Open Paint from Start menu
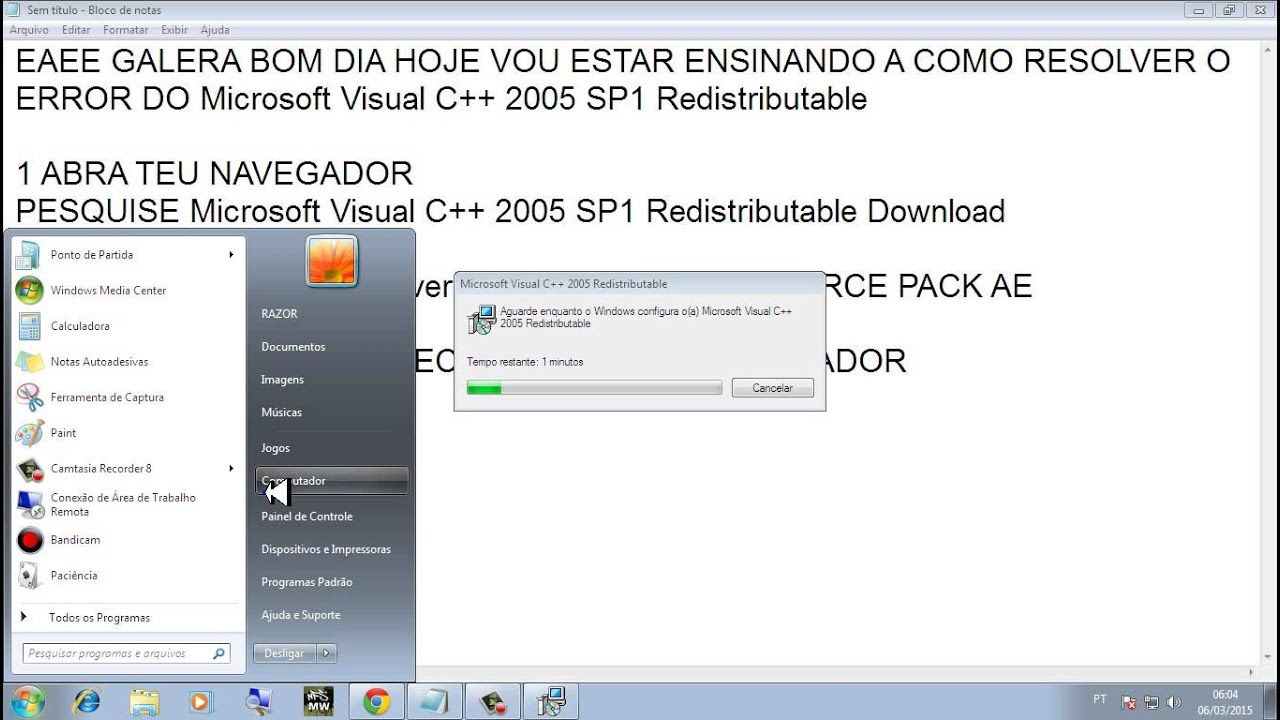The width and height of the screenshot is (1280, 720). click(x=125, y=433)
